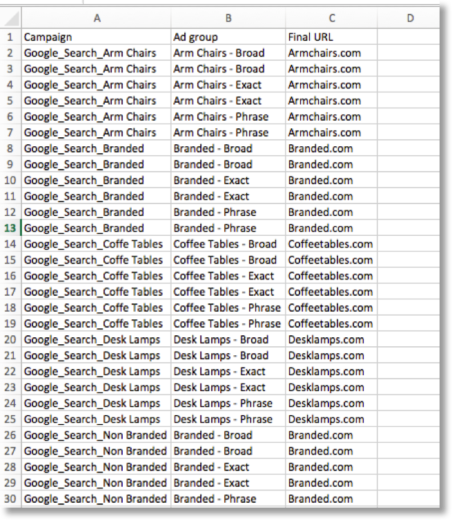Select row 30 header
Viewport: 452px width, 520px height.
click(x=10, y=499)
